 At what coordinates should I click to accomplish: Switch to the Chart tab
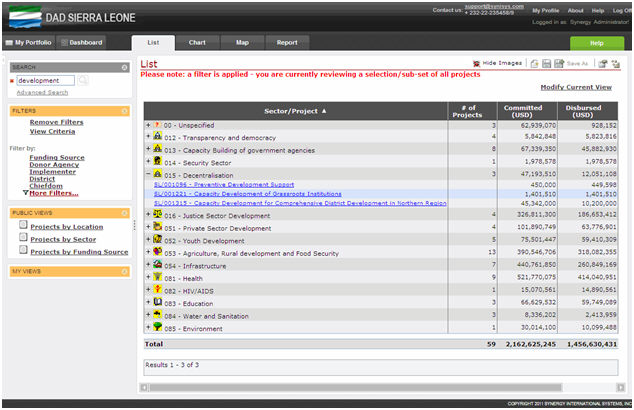coord(197,42)
